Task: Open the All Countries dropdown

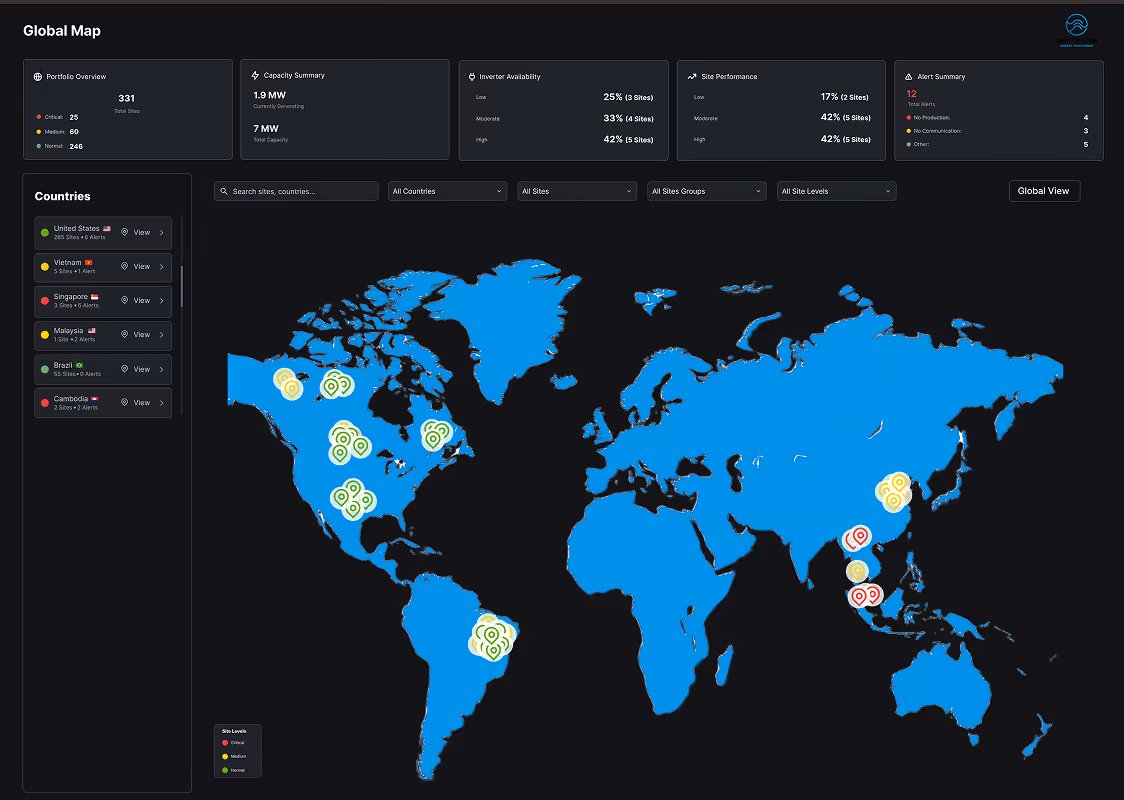Action: pyautogui.click(x=447, y=190)
